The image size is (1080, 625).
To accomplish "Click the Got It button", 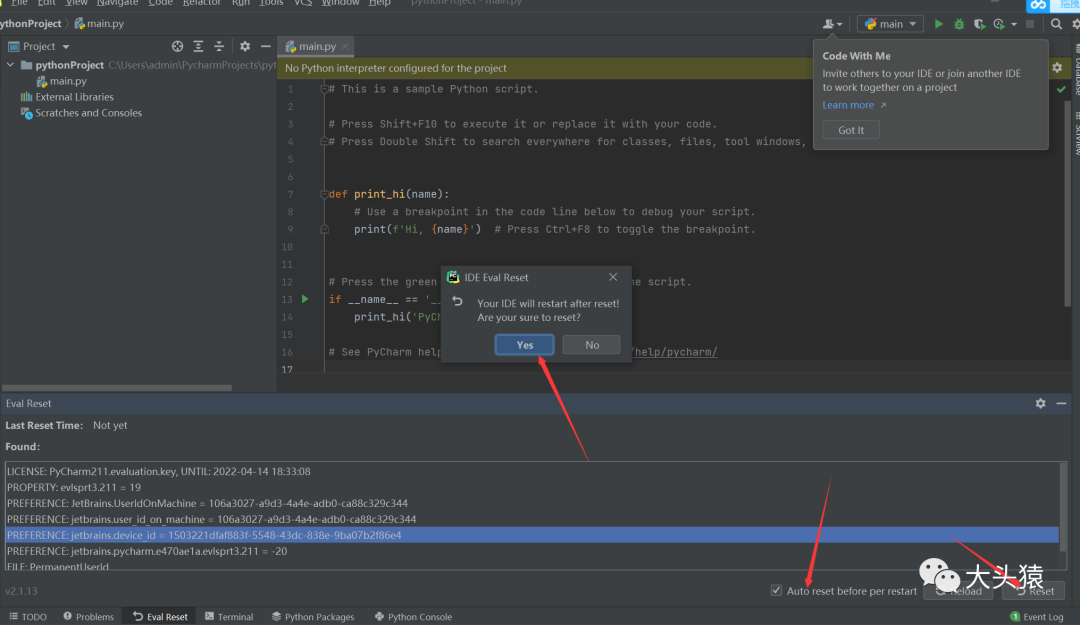I will (851, 130).
